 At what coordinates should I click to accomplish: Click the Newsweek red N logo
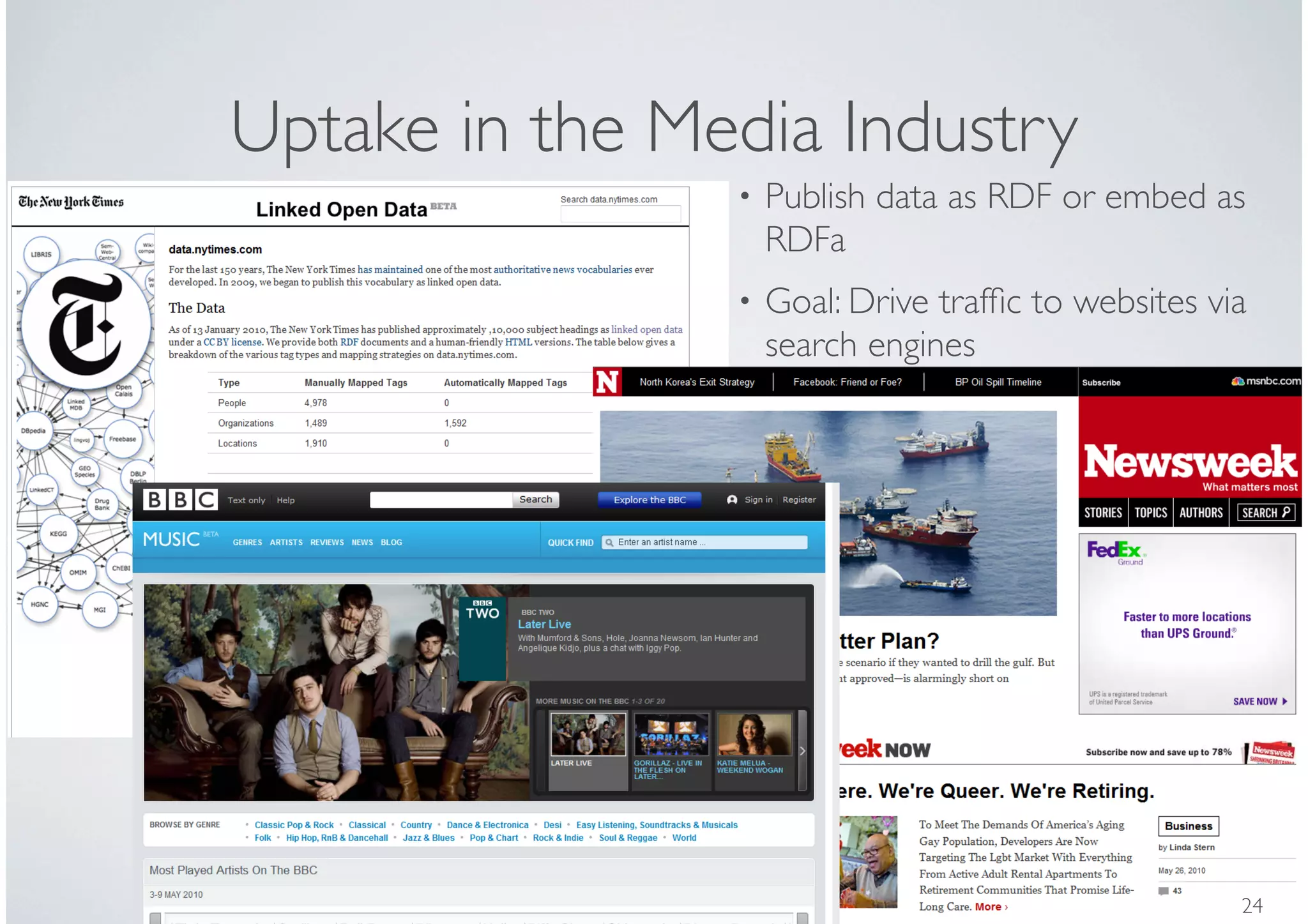click(x=607, y=382)
